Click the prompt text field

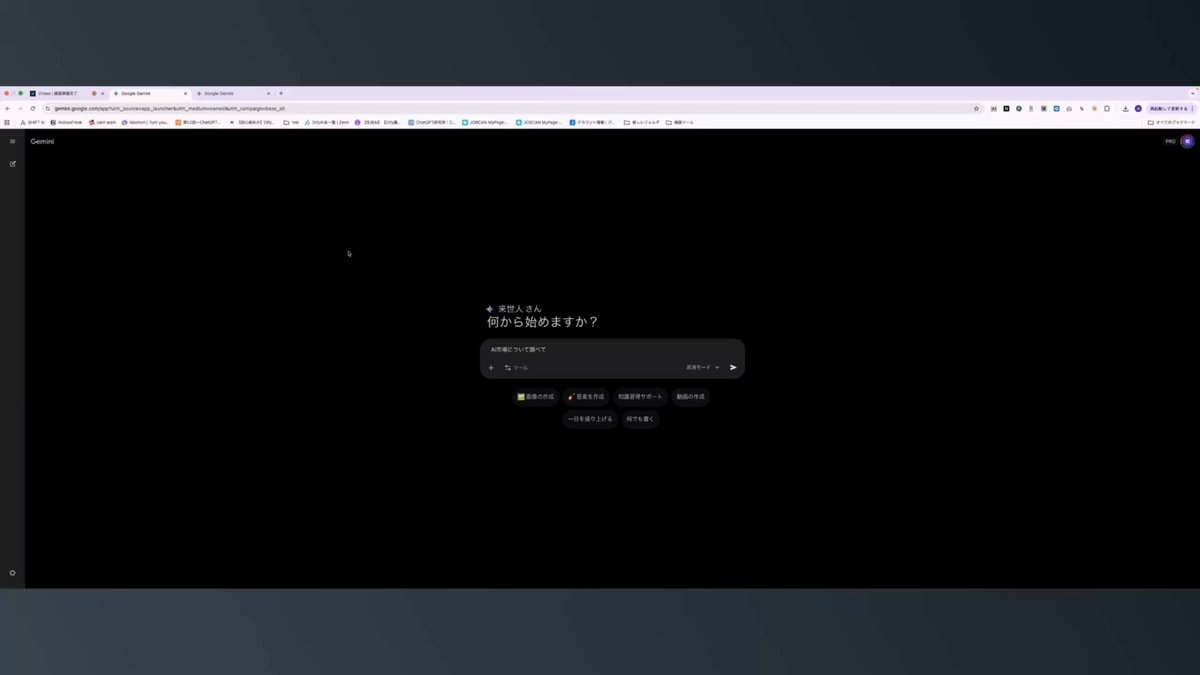(x=612, y=349)
